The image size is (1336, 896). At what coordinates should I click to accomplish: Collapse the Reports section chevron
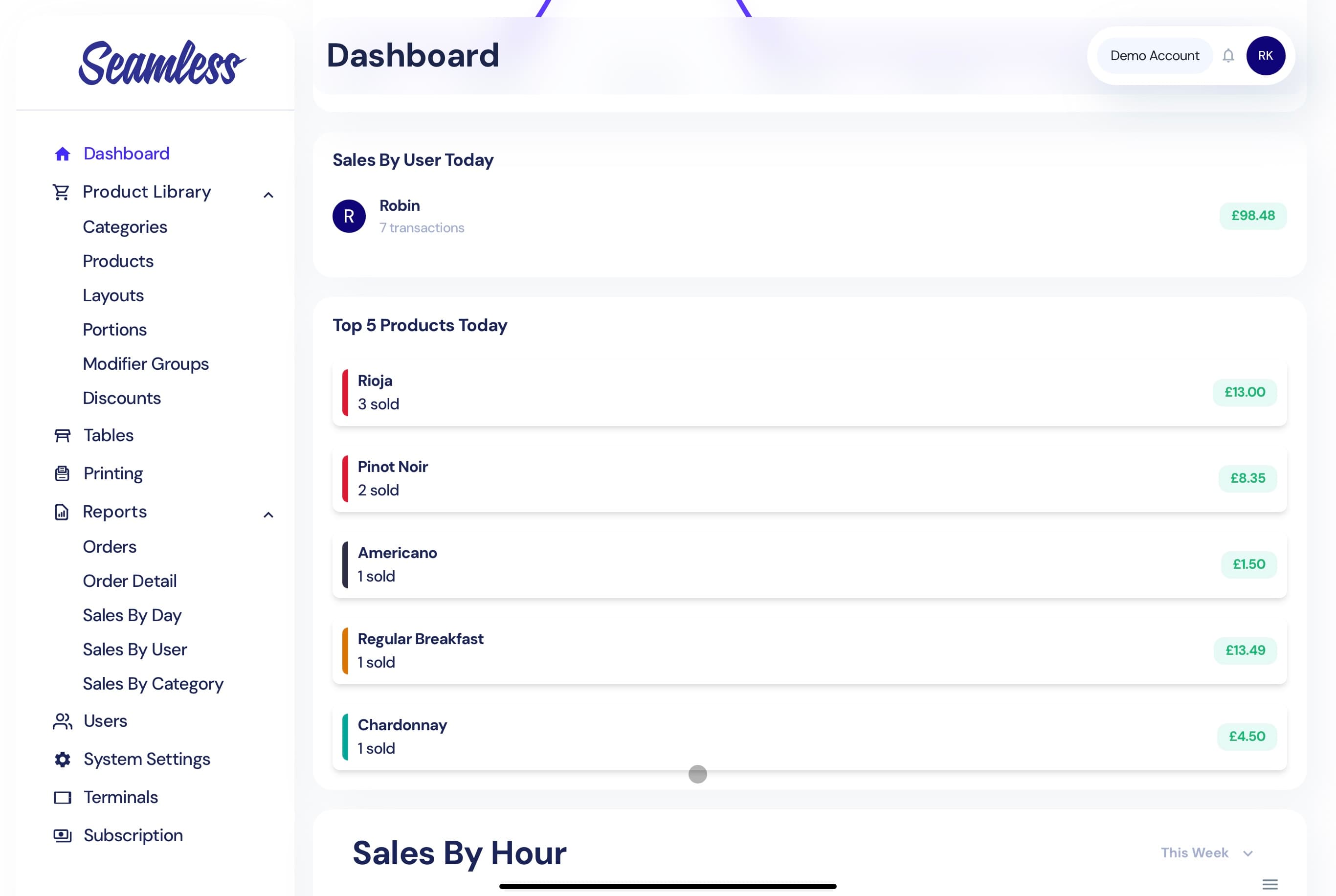268,515
